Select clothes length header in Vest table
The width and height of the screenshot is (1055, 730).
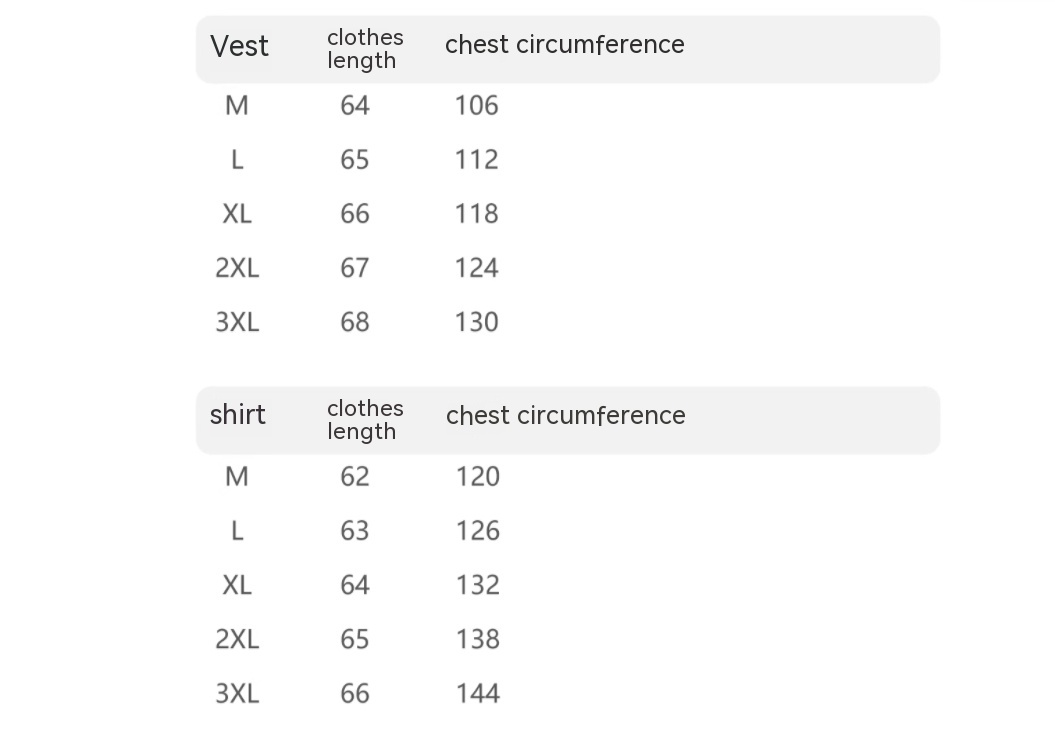click(365, 49)
